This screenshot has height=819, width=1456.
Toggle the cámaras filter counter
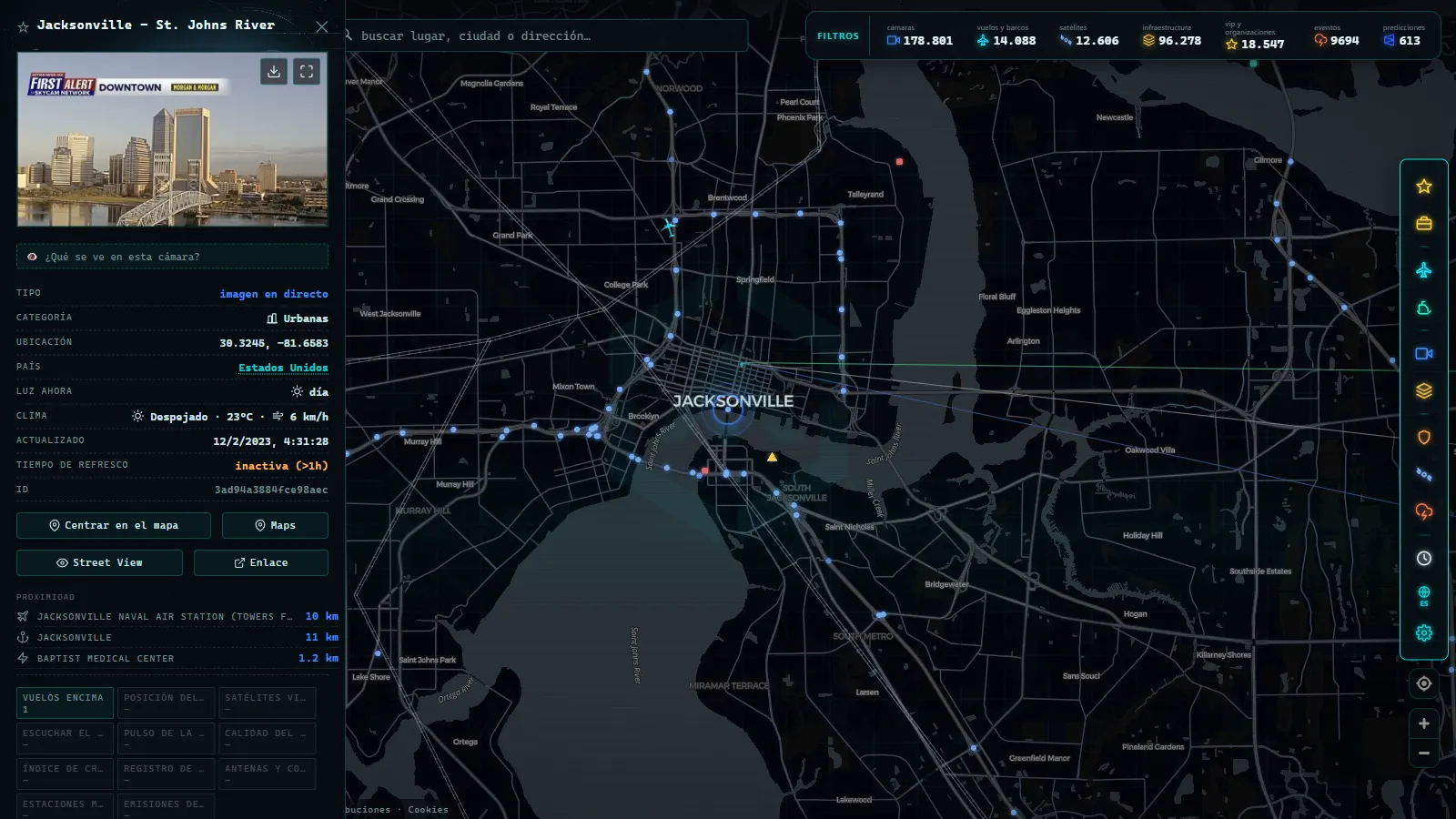(920, 36)
